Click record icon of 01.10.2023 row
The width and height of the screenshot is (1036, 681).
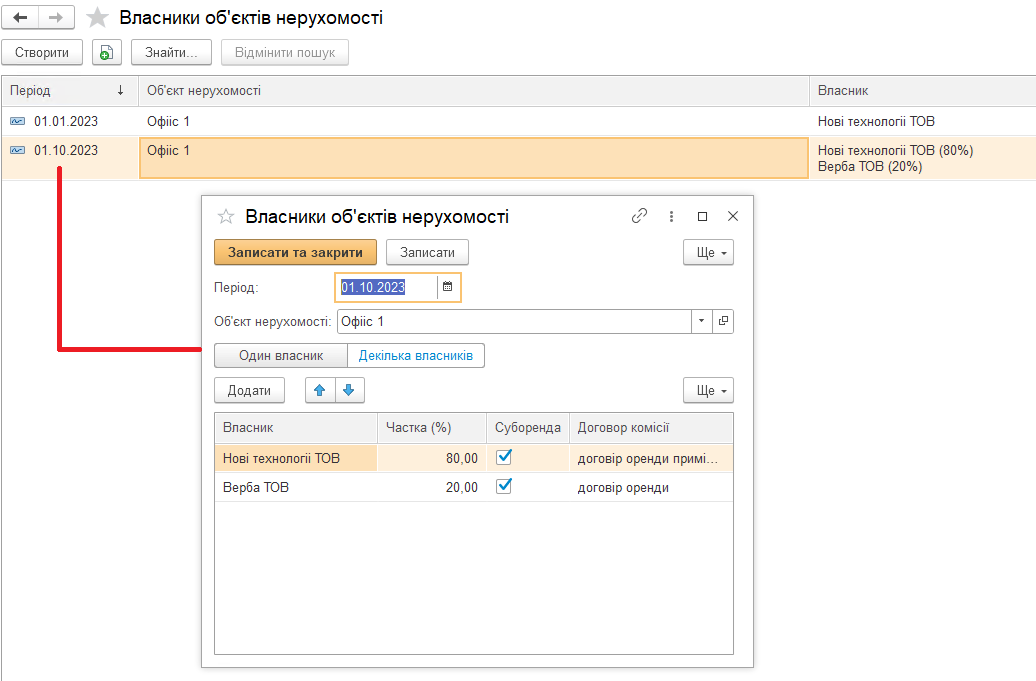click(x=18, y=151)
